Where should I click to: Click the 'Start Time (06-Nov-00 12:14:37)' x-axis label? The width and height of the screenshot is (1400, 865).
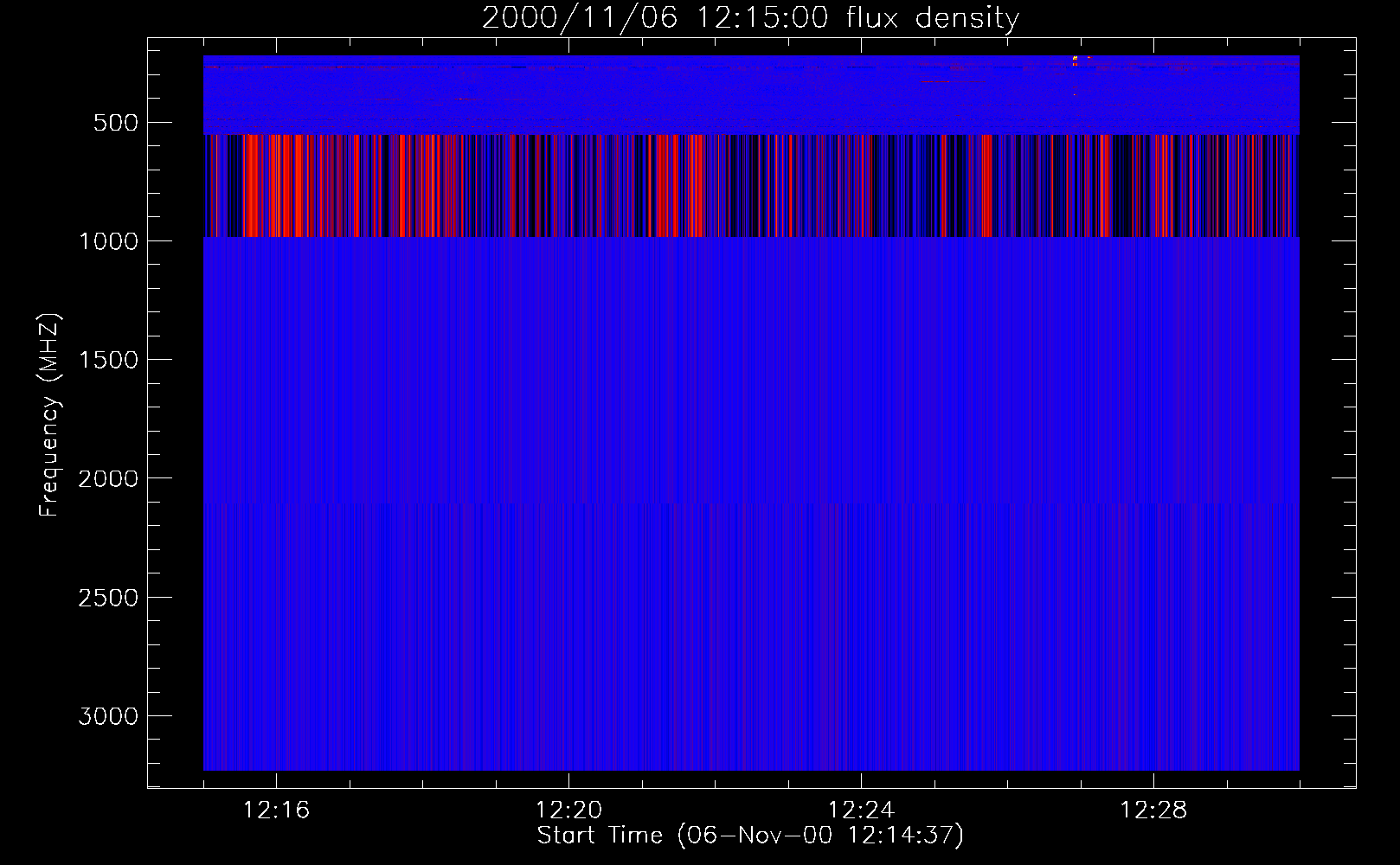pyautogui.click(x=750, y=836)
